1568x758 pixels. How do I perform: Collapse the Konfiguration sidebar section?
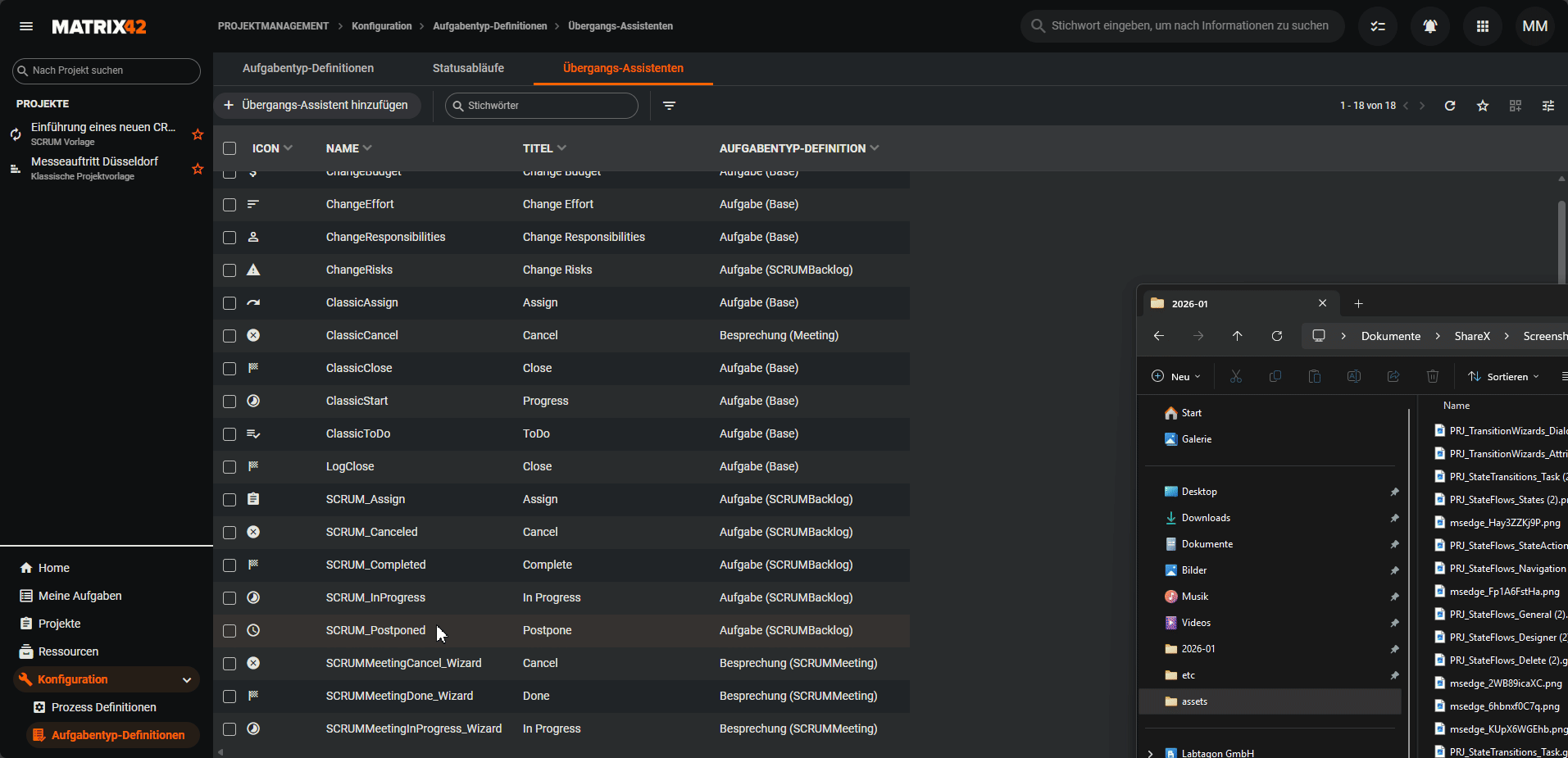[x=187, y=679]
